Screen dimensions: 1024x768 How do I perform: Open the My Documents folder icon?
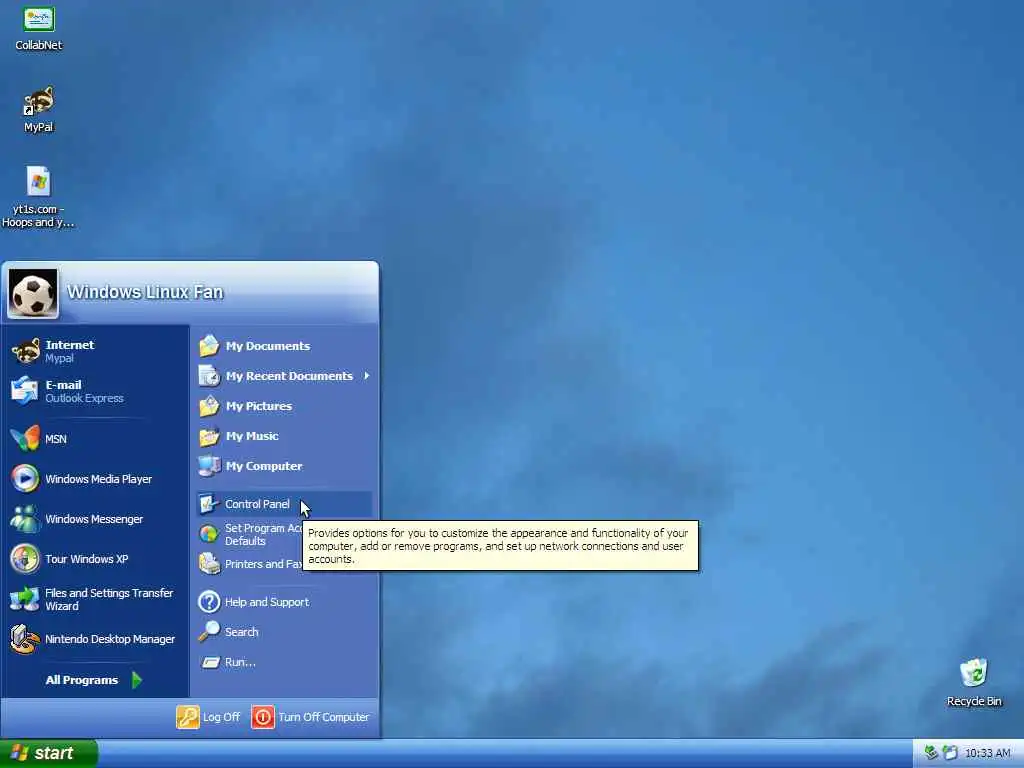point(210,345)
